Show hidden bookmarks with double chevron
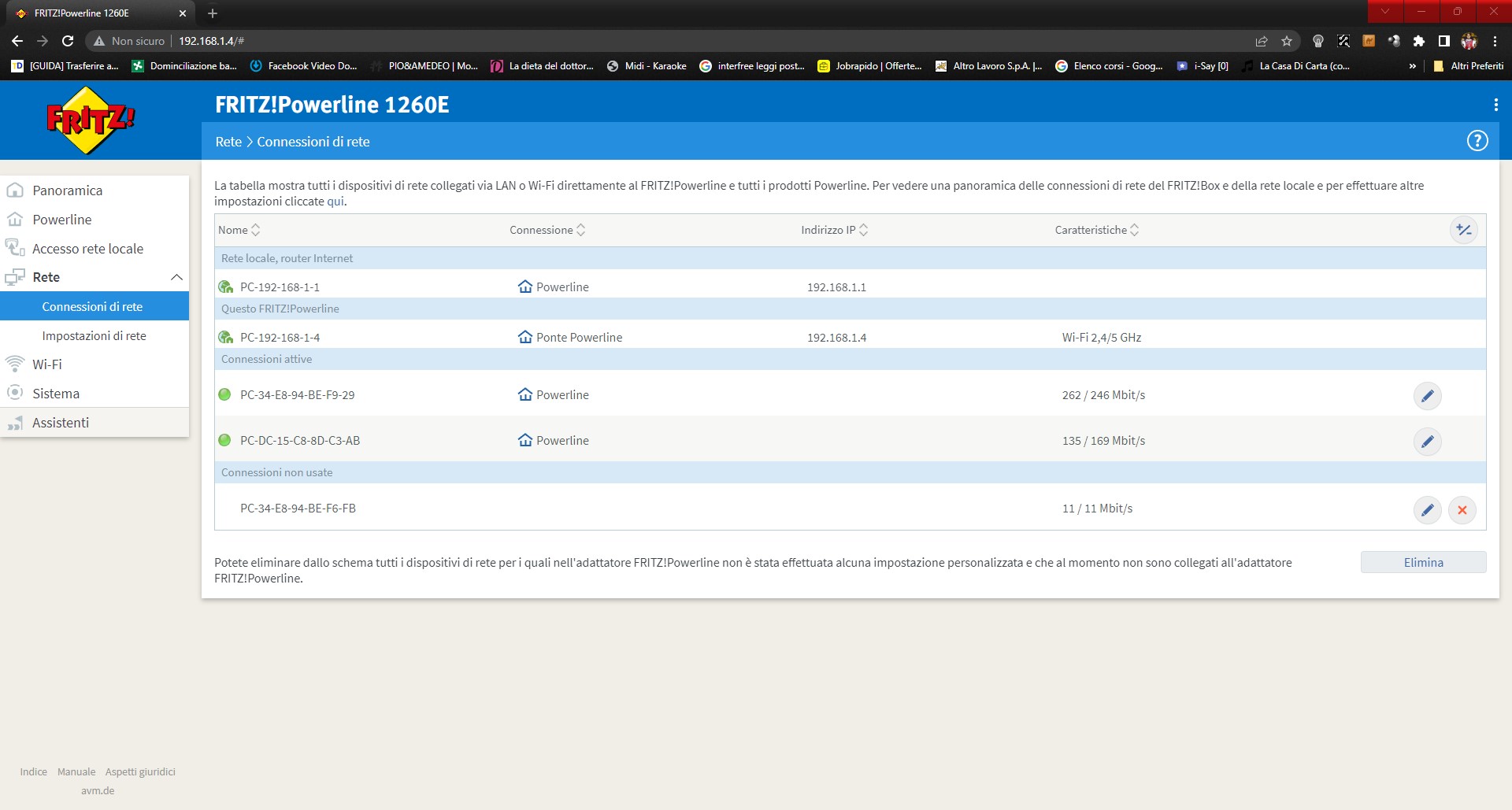The width and height of the screenshot is (1512, 810). tap(1413, 66)
